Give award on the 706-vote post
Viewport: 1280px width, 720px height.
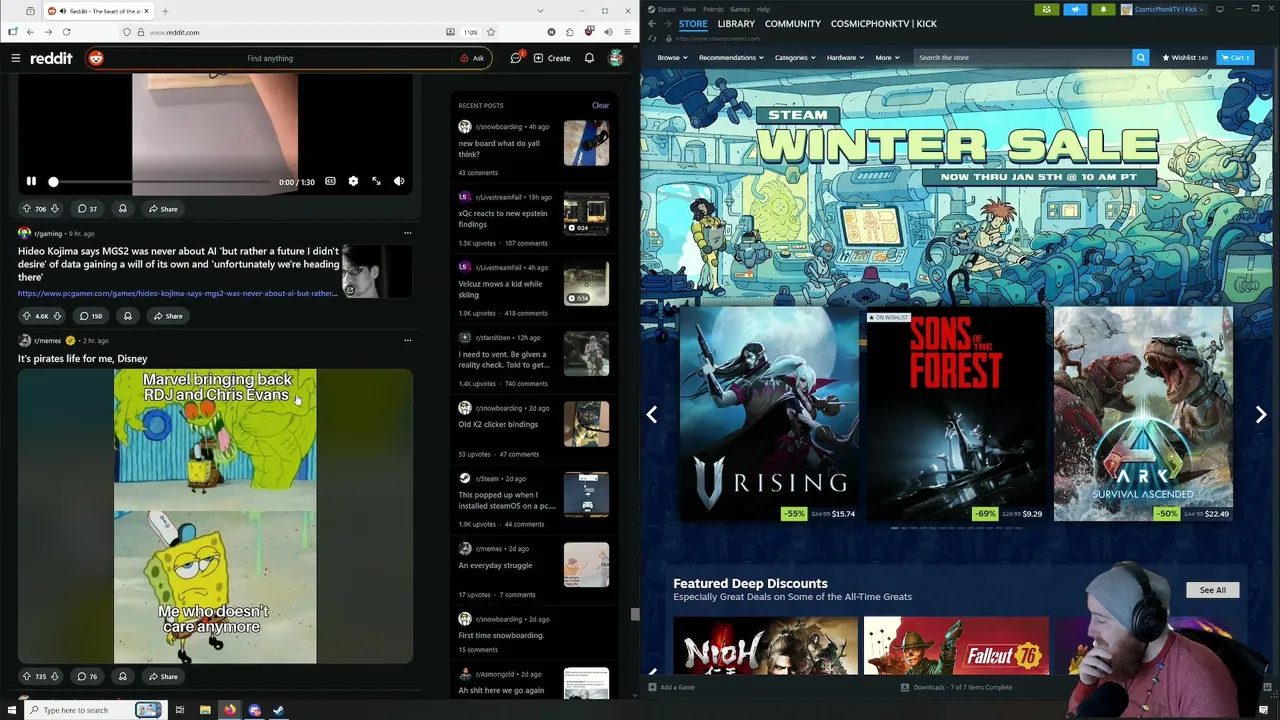[x=122, y=209]
